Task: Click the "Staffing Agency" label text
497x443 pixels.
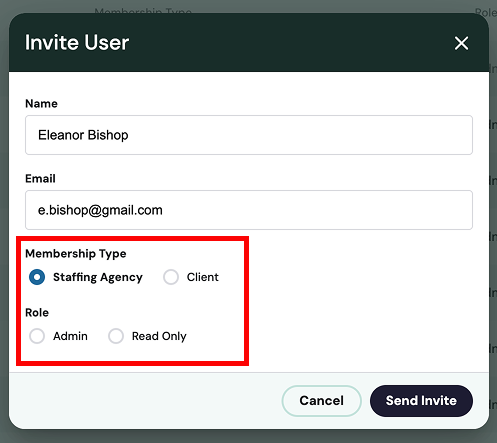Action: 98,277
